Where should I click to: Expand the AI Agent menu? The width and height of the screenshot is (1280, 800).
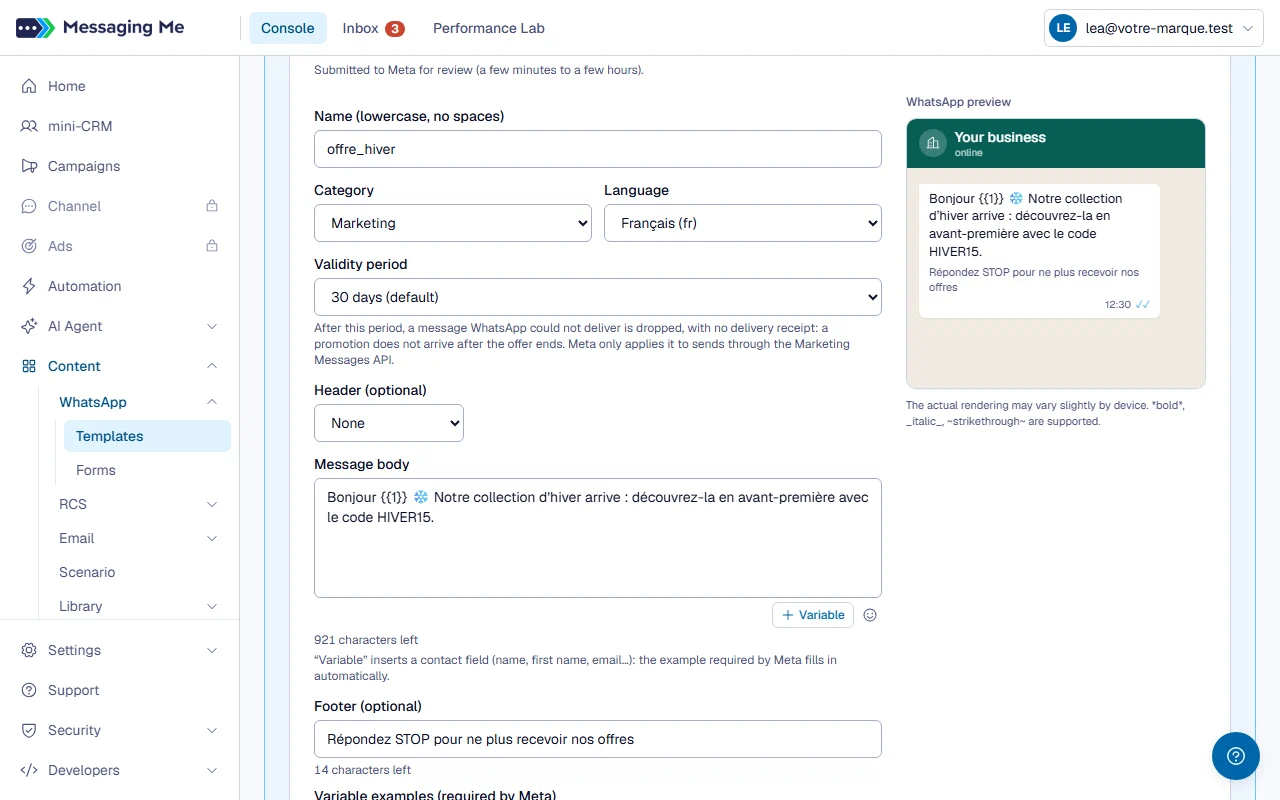tap(120, 326)
